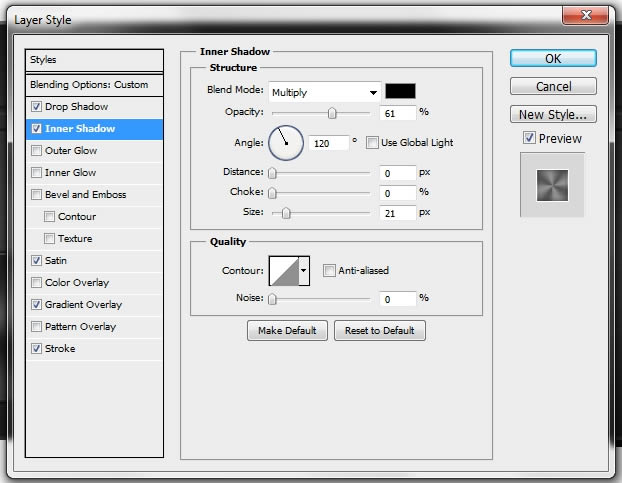Click the Noise value field
Screen dimensions: 622x483
(x=397, y=299)
